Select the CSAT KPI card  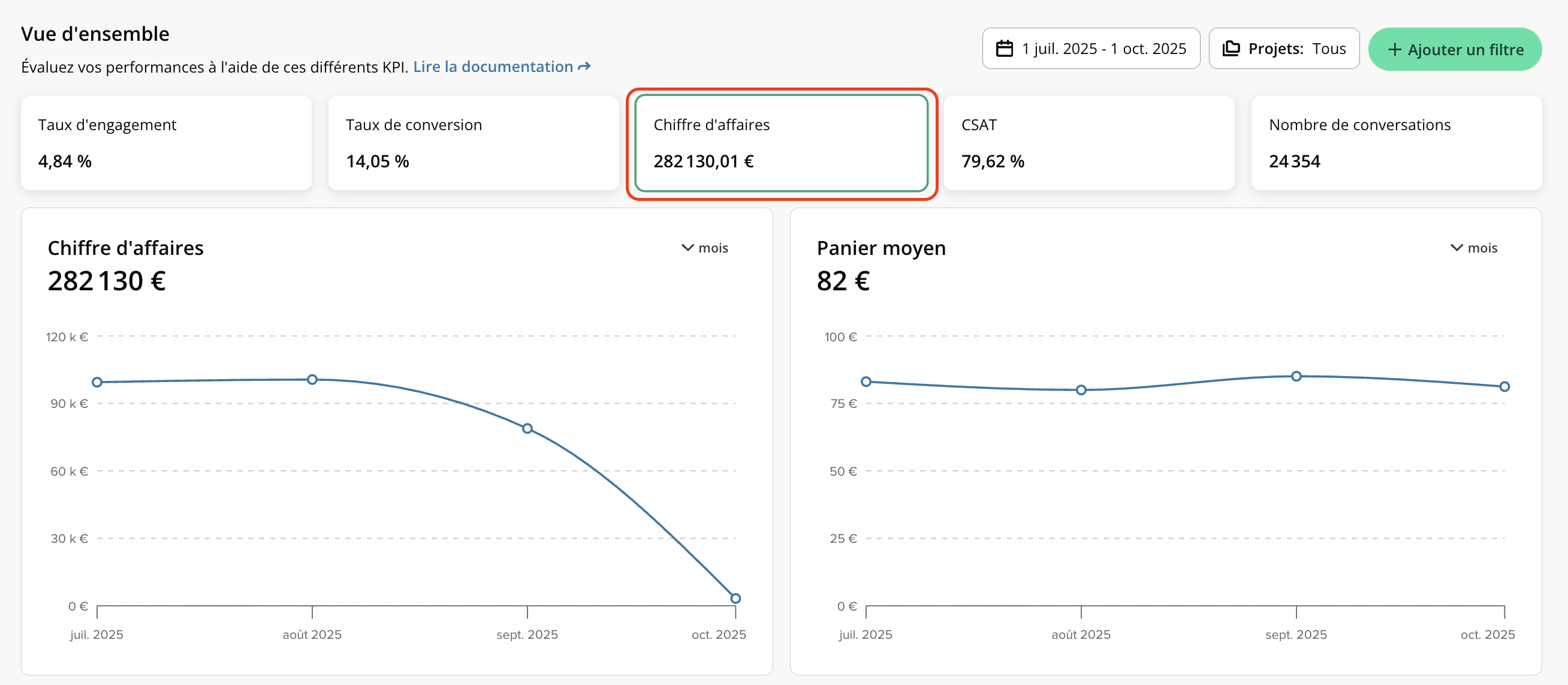(x=1088, y=143)
